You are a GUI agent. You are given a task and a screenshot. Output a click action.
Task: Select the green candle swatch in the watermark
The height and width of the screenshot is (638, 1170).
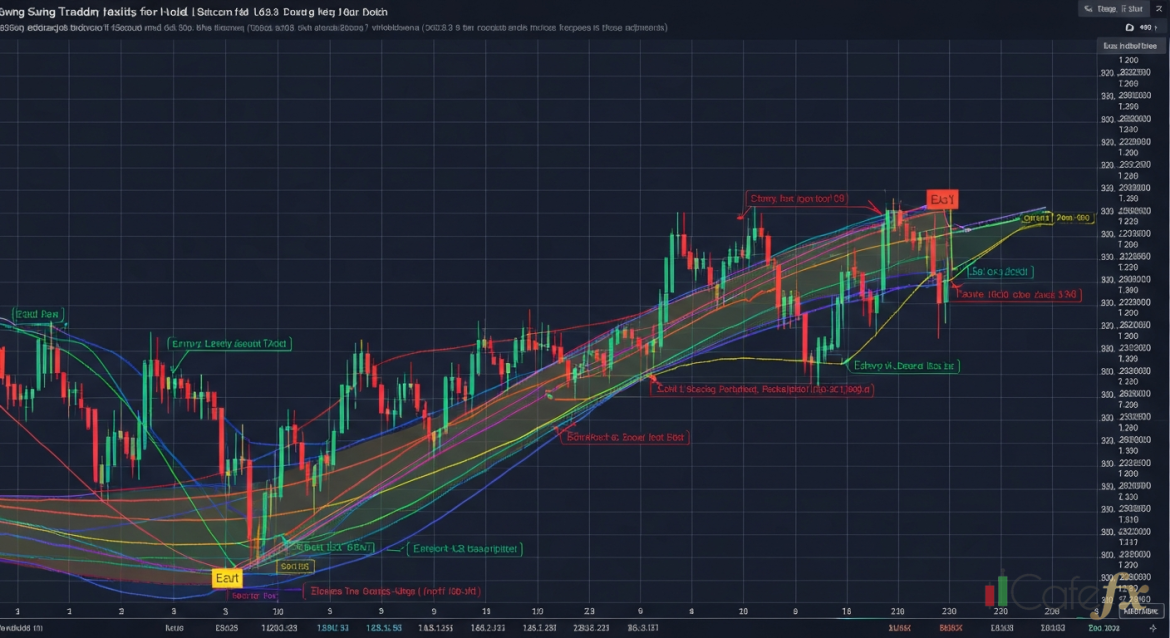click(x=1002, y=590)
